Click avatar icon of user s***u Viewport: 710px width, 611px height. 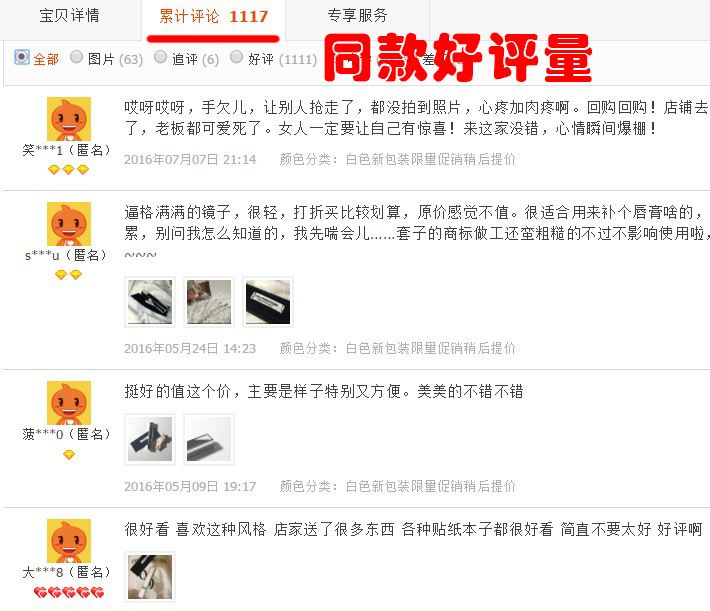pos(69,224)
